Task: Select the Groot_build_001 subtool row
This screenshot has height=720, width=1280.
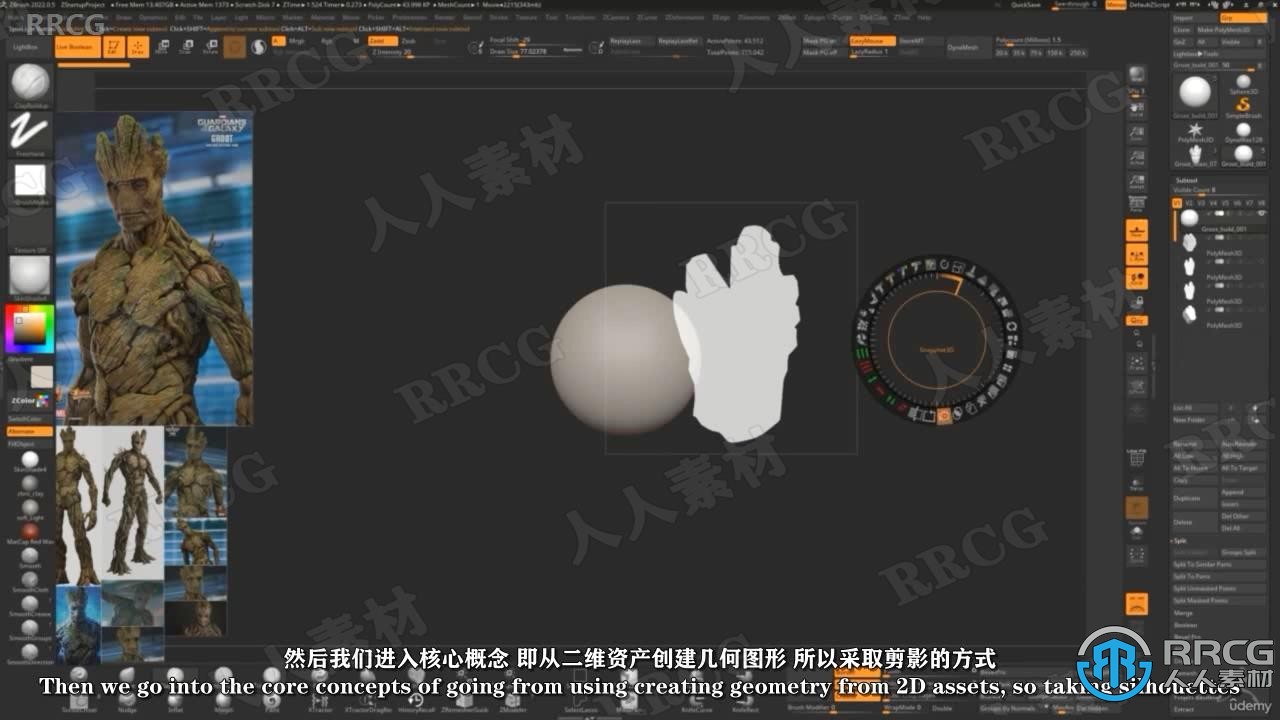Action: coord(1217,219)
